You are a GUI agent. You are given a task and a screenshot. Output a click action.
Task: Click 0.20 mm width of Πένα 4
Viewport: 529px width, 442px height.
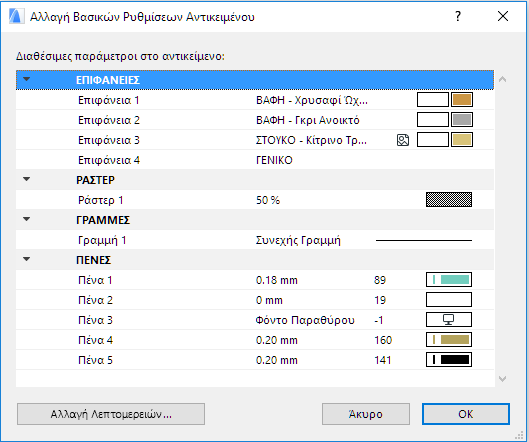pyautogui.click(x=277, y=340)
